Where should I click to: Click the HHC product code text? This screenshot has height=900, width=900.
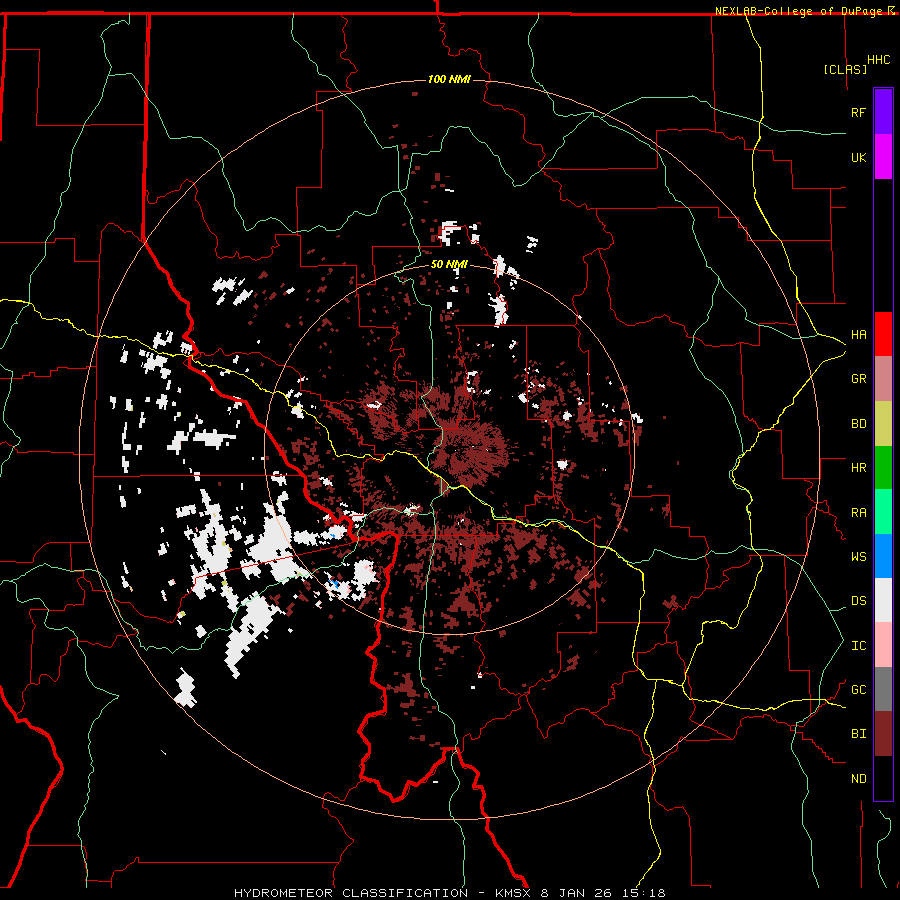click(x=879, y=60)
